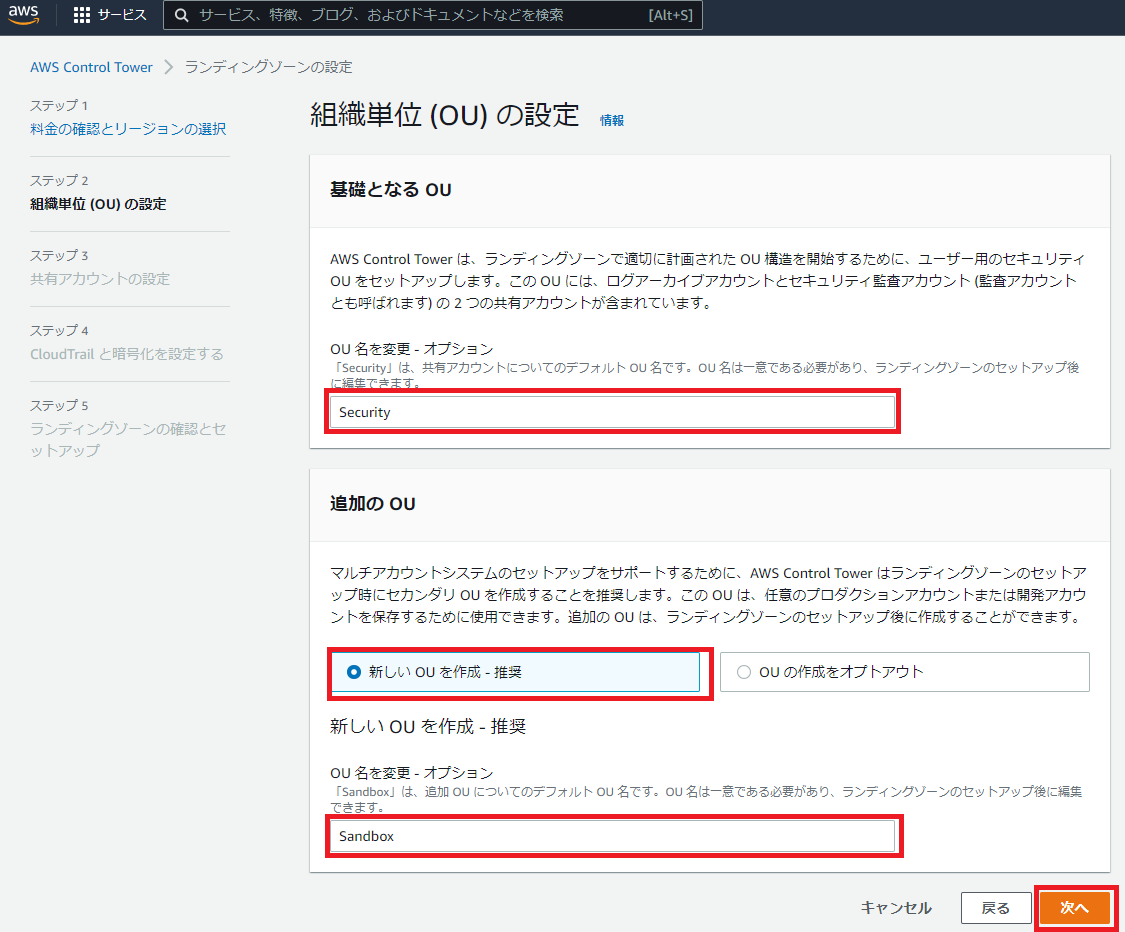
Task: Focus the AWS search bar field
Action: (x=433, y=15)
